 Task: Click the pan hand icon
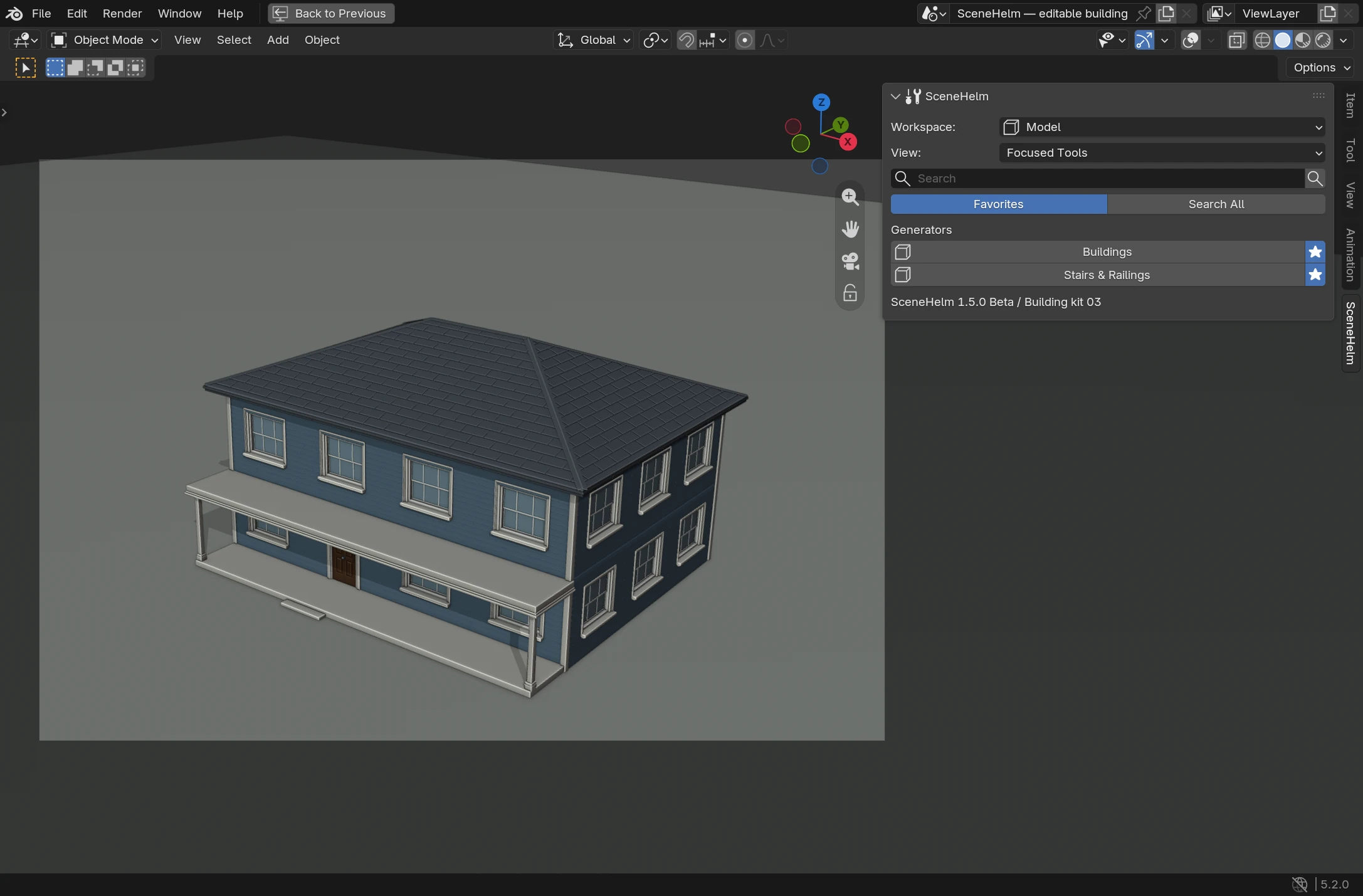pos(850,229)
